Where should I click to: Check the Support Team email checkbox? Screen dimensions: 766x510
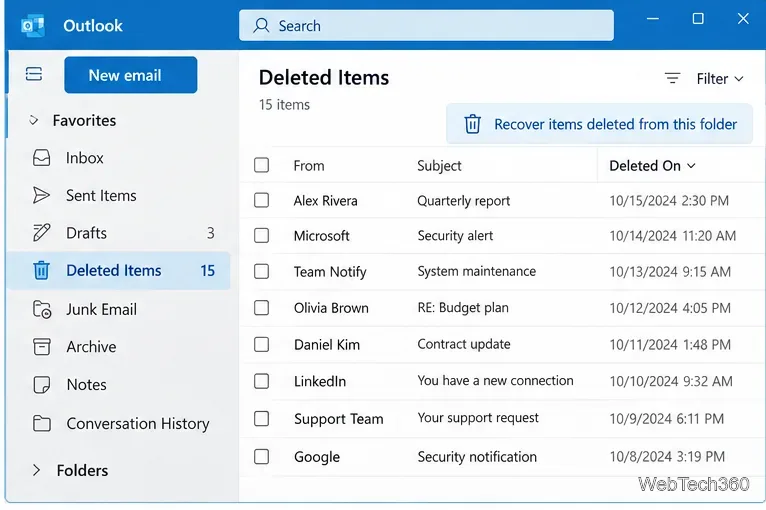point(261,419)
